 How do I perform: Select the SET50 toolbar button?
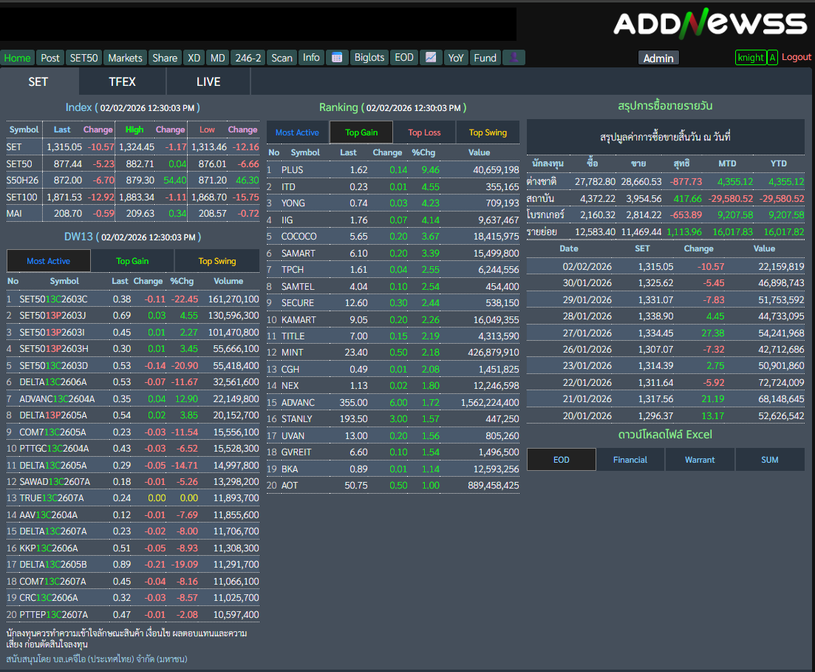click(x=84, y=58)
